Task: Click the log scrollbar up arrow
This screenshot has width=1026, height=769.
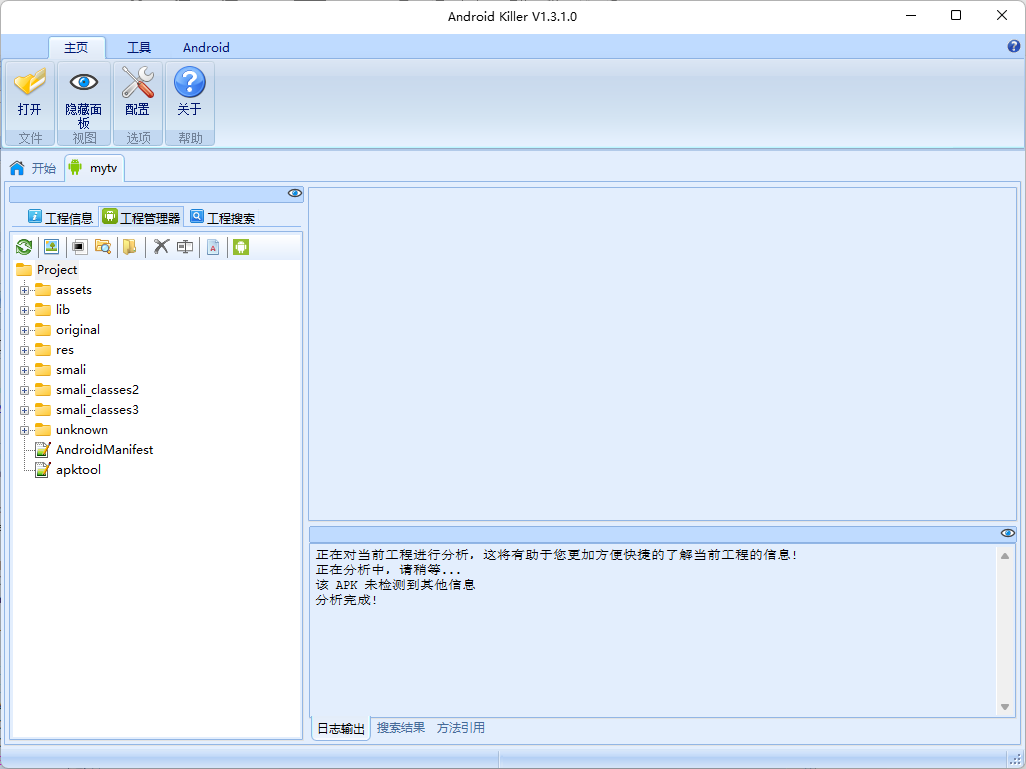Action: tap(1005, 556)
